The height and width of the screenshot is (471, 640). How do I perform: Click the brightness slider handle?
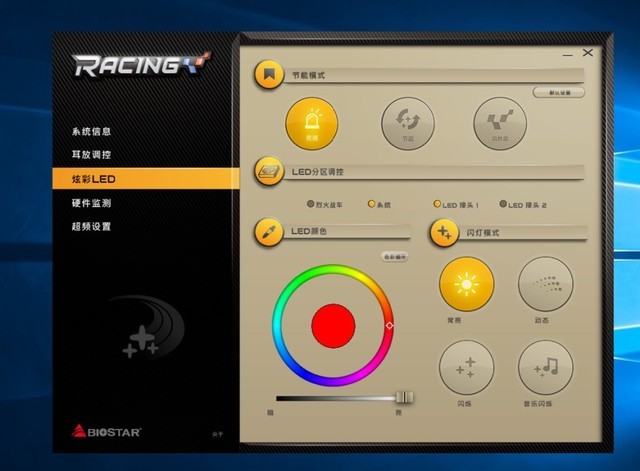405,397
